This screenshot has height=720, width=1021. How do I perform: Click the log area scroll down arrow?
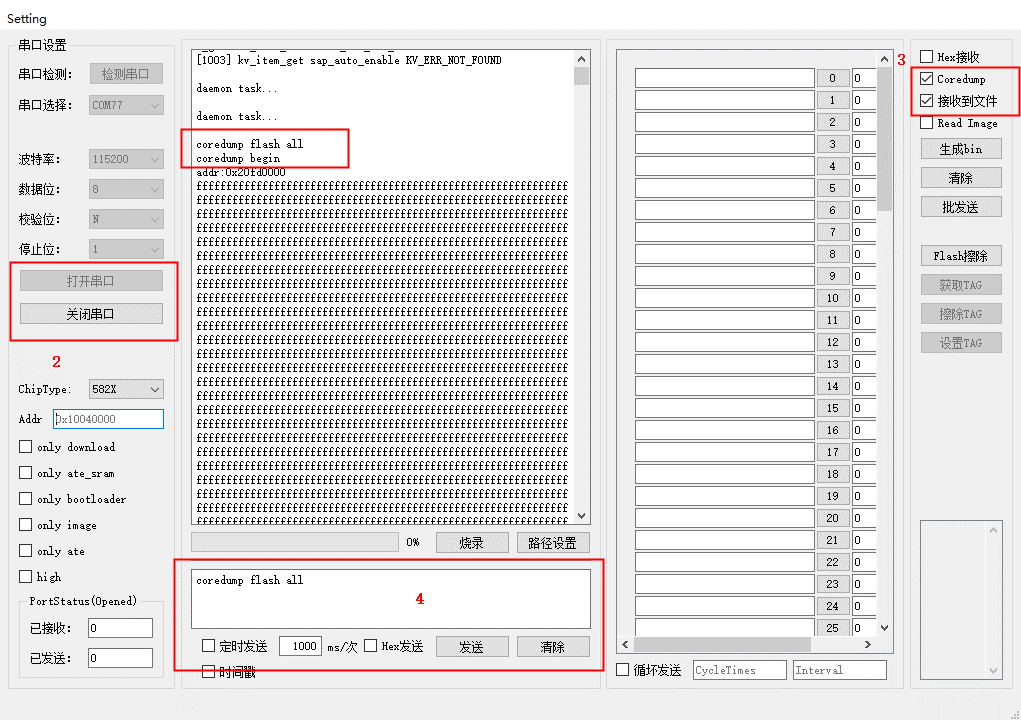pyautogui.click(x=581, y=516)
